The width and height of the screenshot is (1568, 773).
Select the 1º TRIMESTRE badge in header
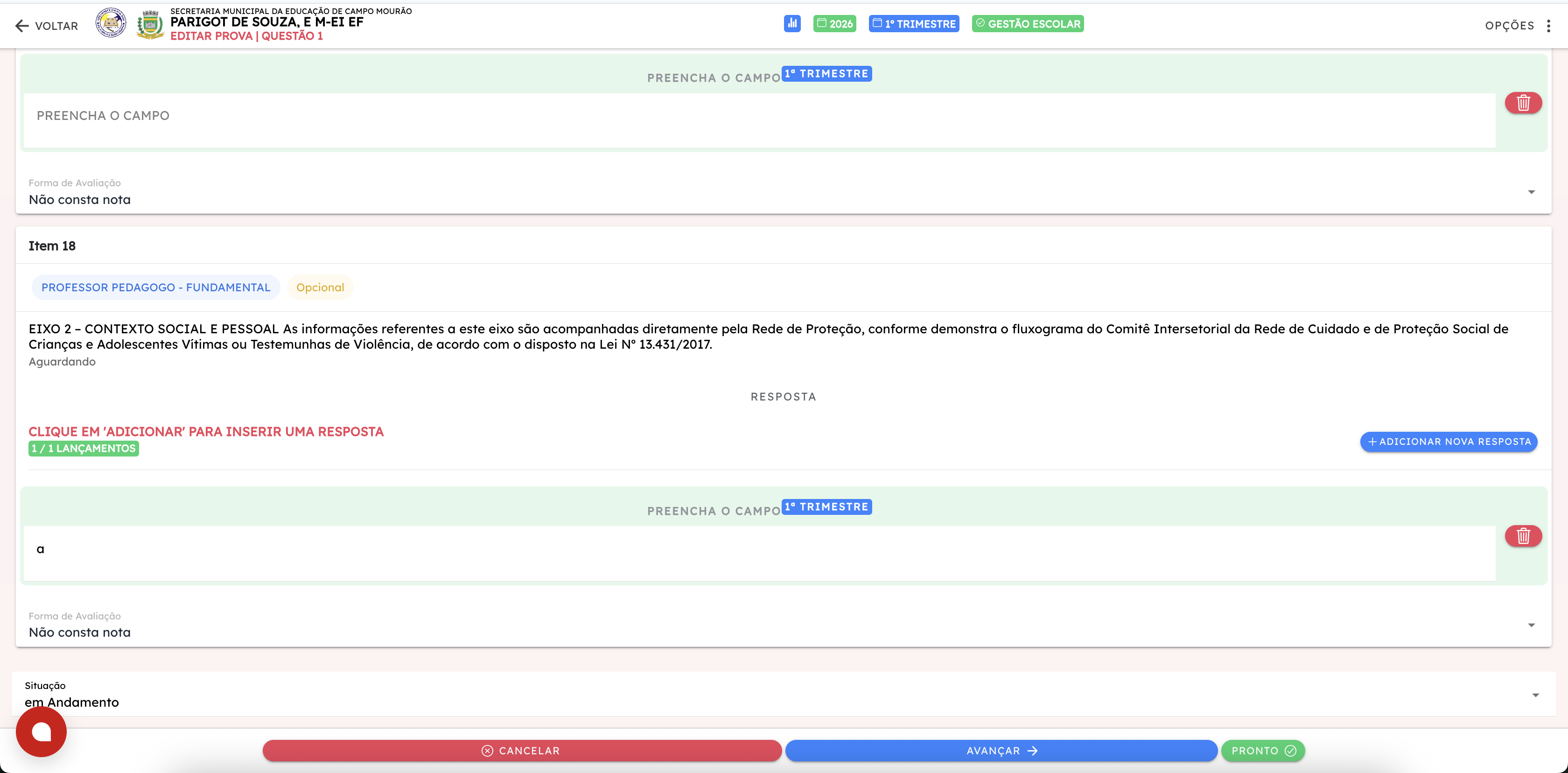click(914, 24)
